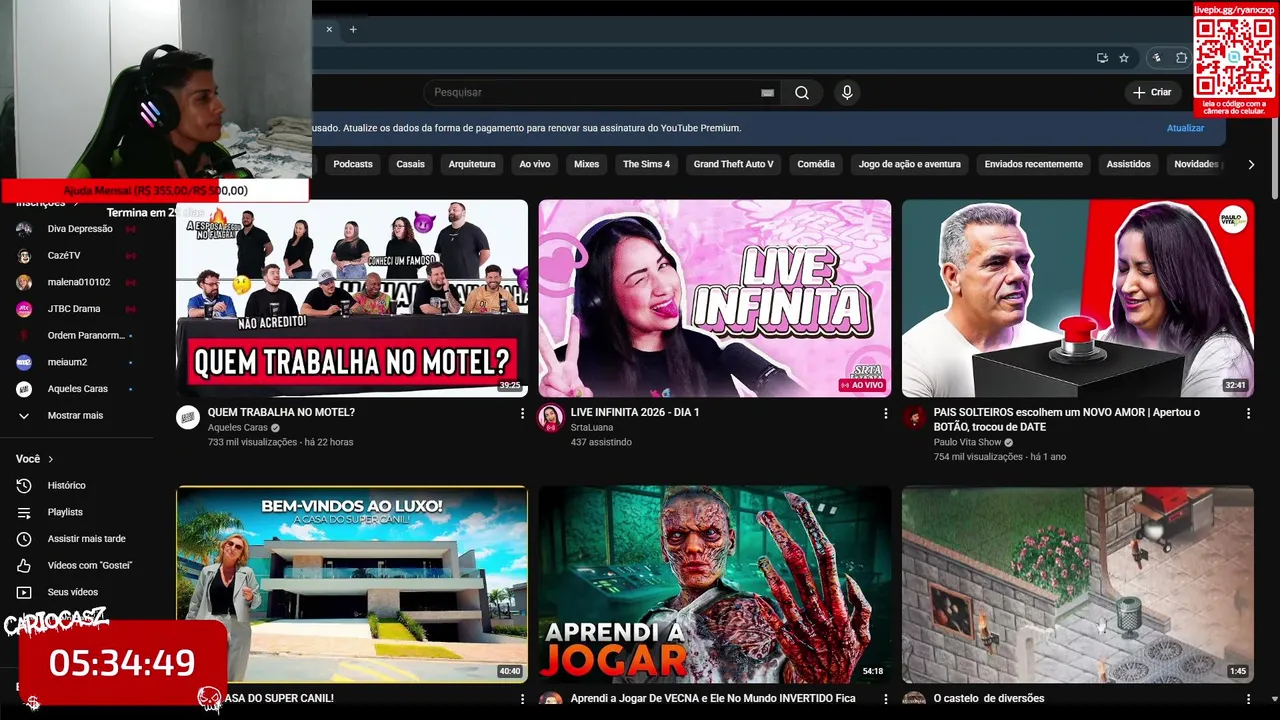
Task: Open new browser tab with plus icon
Action: point(353,29)
